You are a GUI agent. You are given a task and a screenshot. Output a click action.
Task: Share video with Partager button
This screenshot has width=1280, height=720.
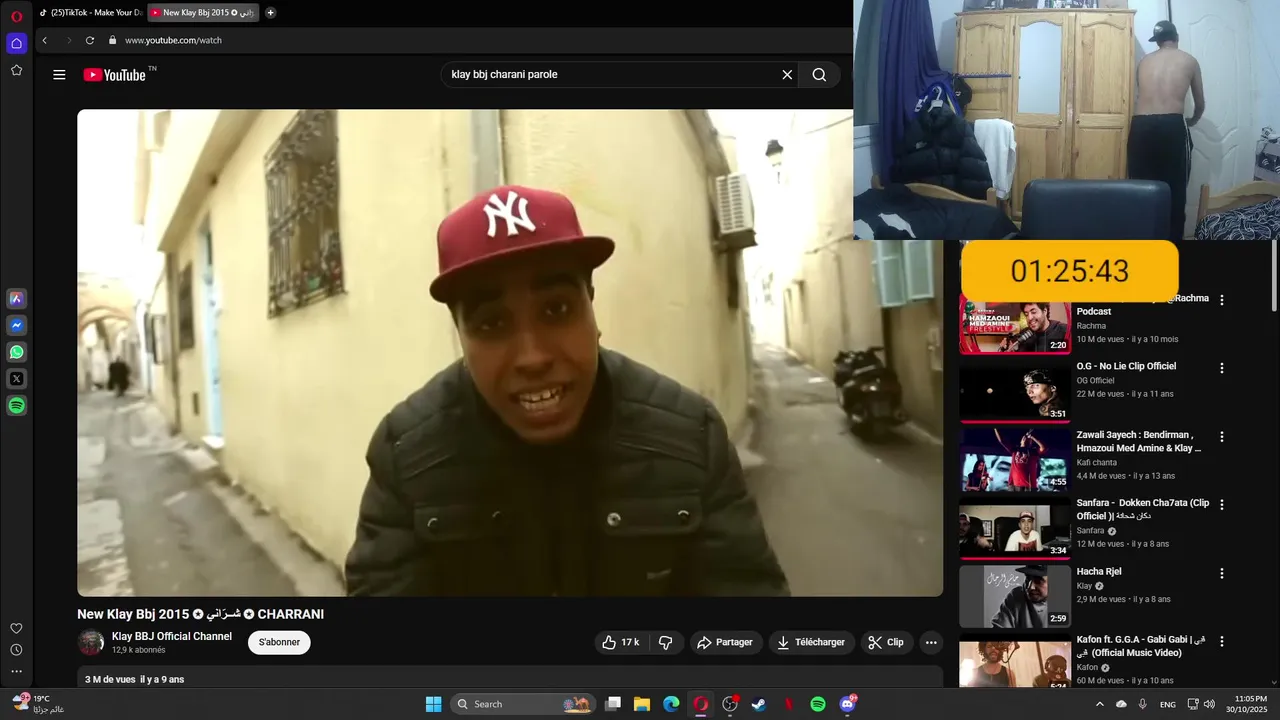pyautogui.click(x=726, y=642)
